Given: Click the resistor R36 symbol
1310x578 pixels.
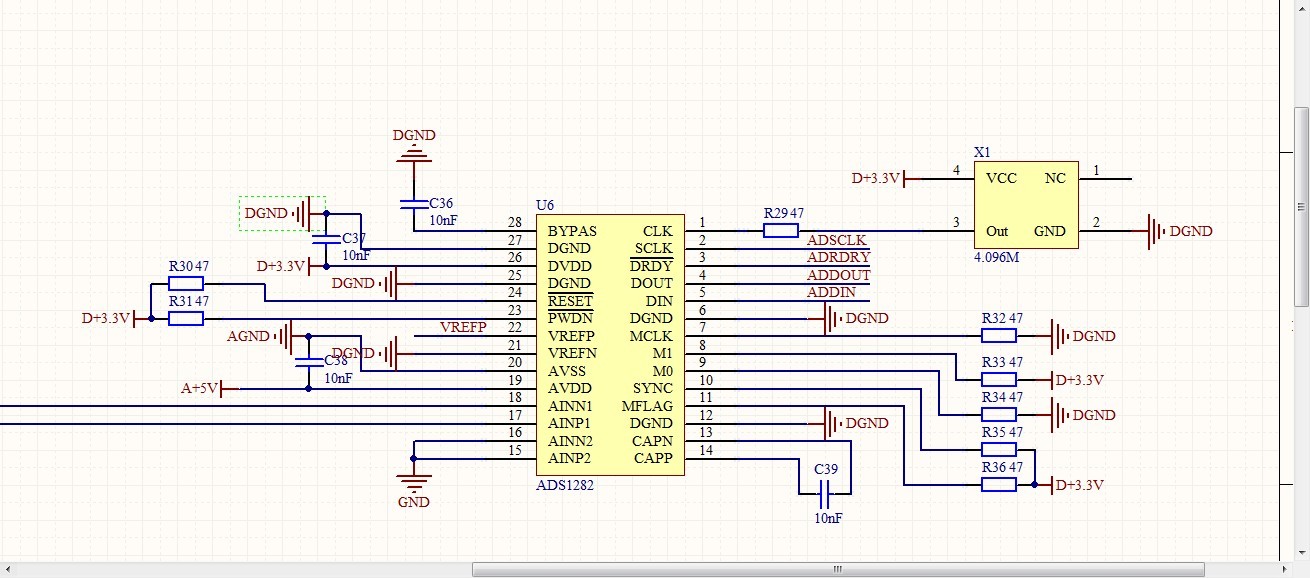Looking at the screenshot, I should point(999,484).
